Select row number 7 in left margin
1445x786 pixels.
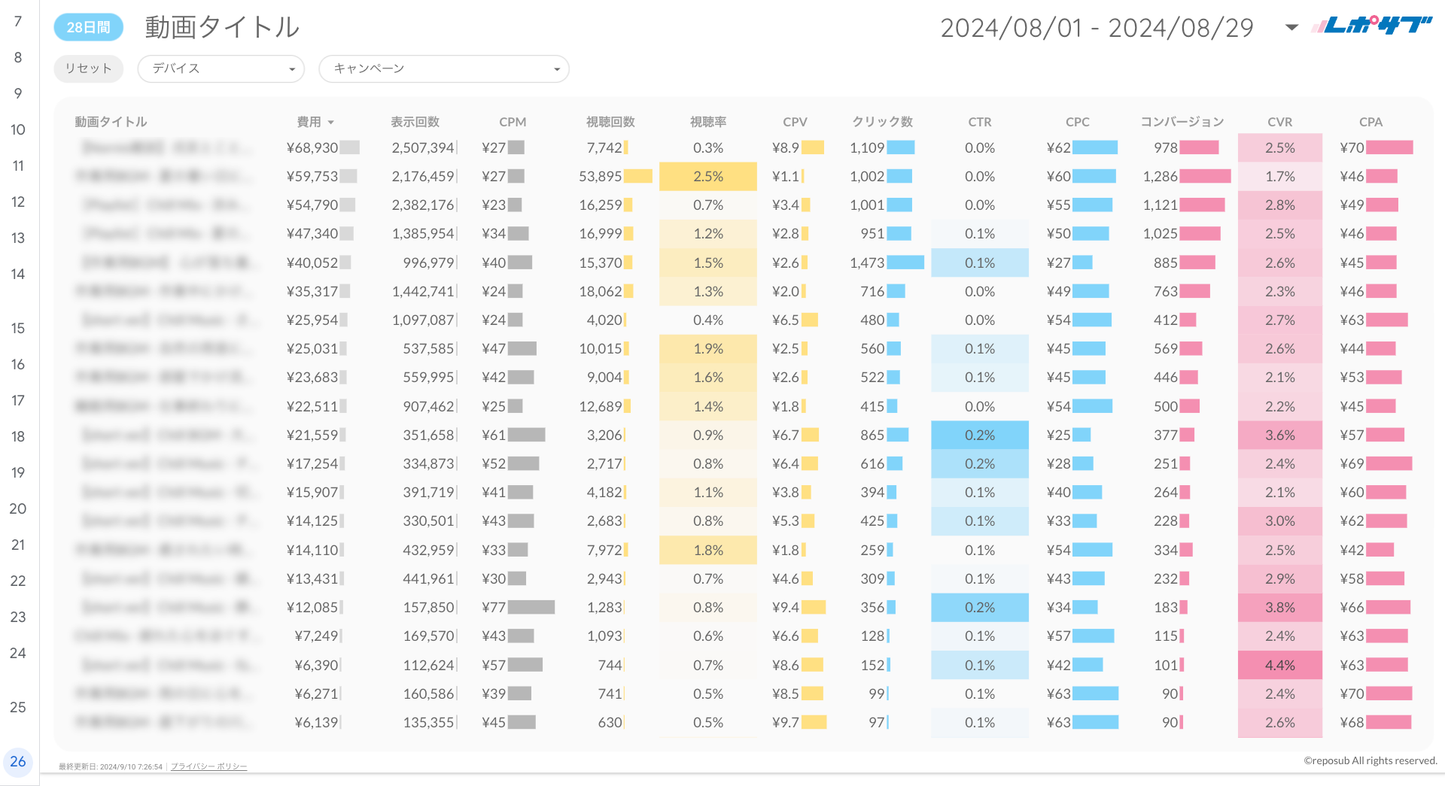[18, 21]
